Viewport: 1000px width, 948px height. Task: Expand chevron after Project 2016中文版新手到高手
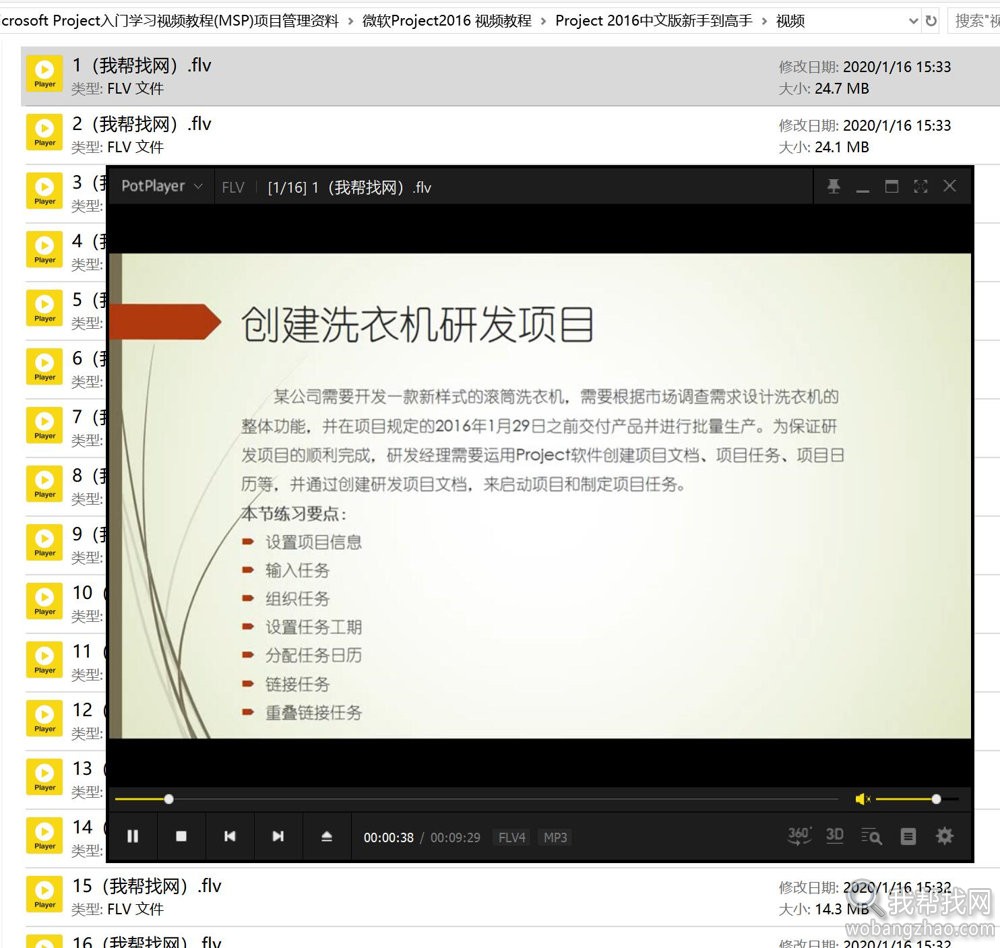click(764, 21)
